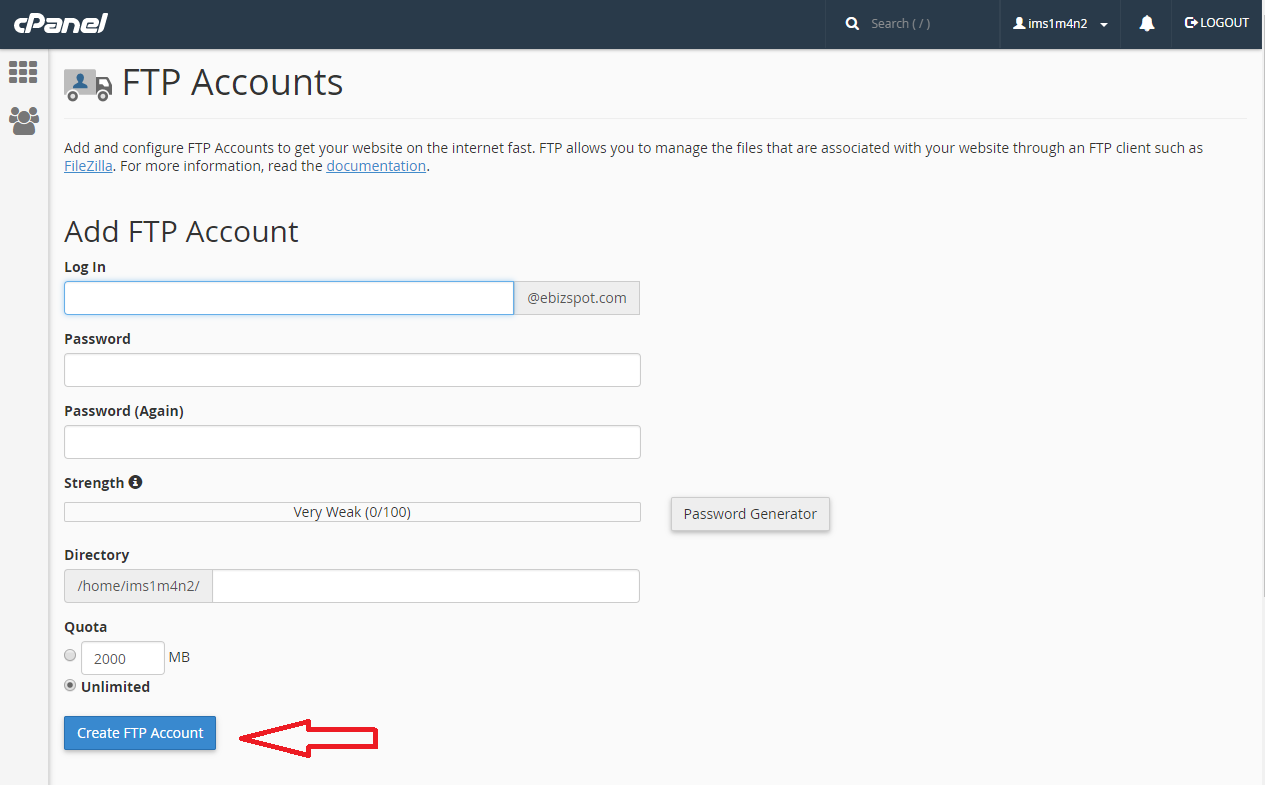Open the User Manager people icon

[23, 121]
